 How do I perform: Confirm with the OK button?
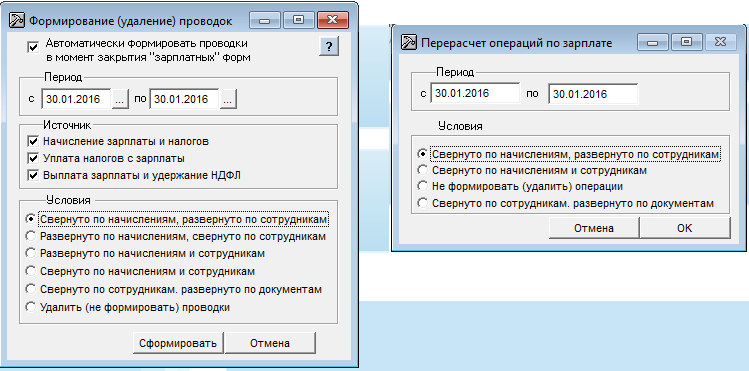click(x=685, y=228)
